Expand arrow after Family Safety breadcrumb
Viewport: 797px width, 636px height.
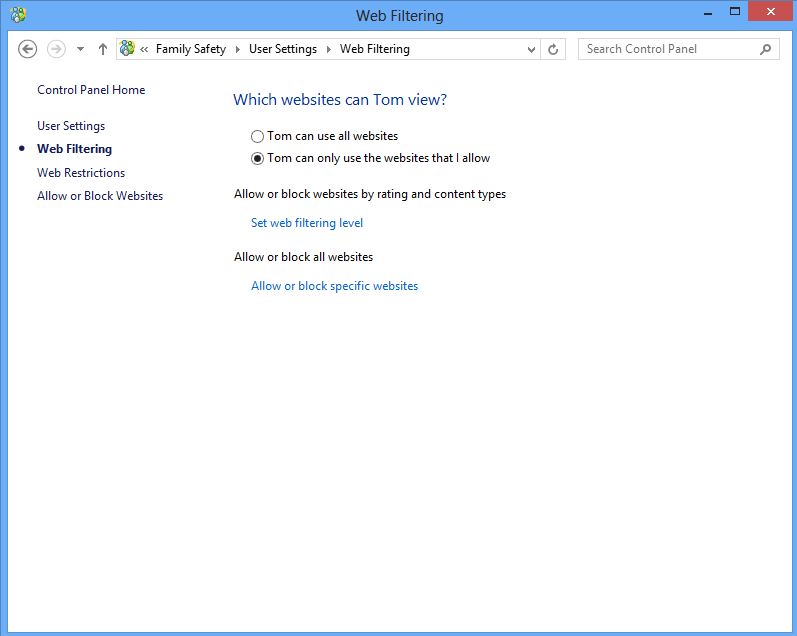click(237, 49)
